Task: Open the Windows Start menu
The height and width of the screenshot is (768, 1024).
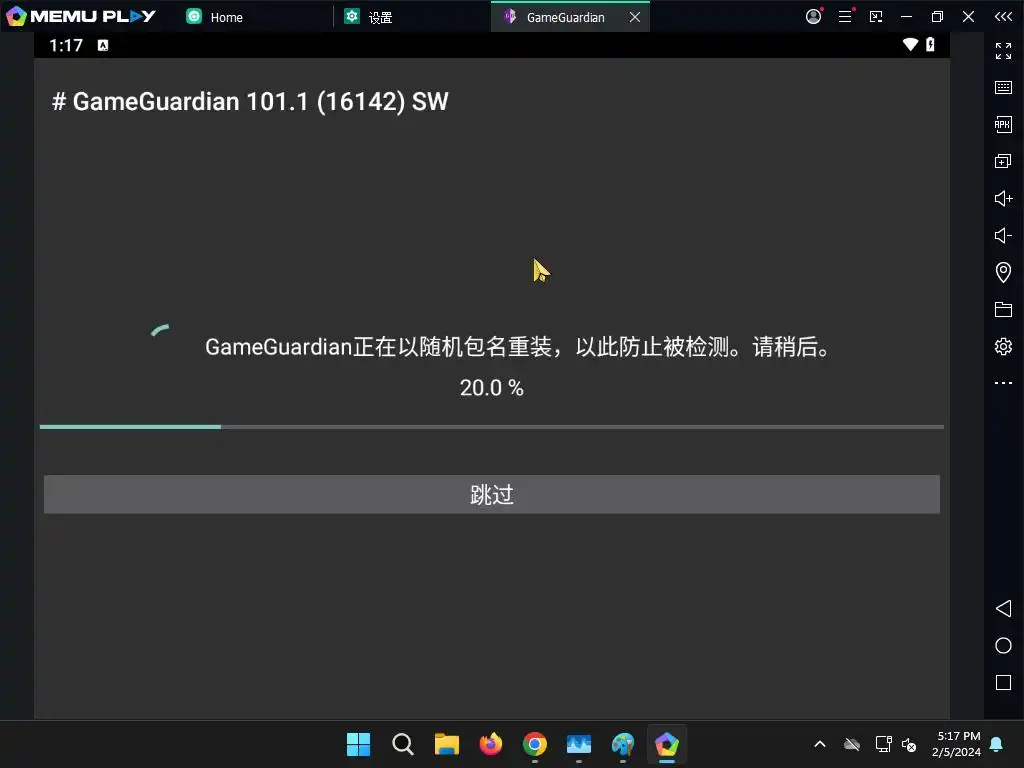Action: pos(358,744)
